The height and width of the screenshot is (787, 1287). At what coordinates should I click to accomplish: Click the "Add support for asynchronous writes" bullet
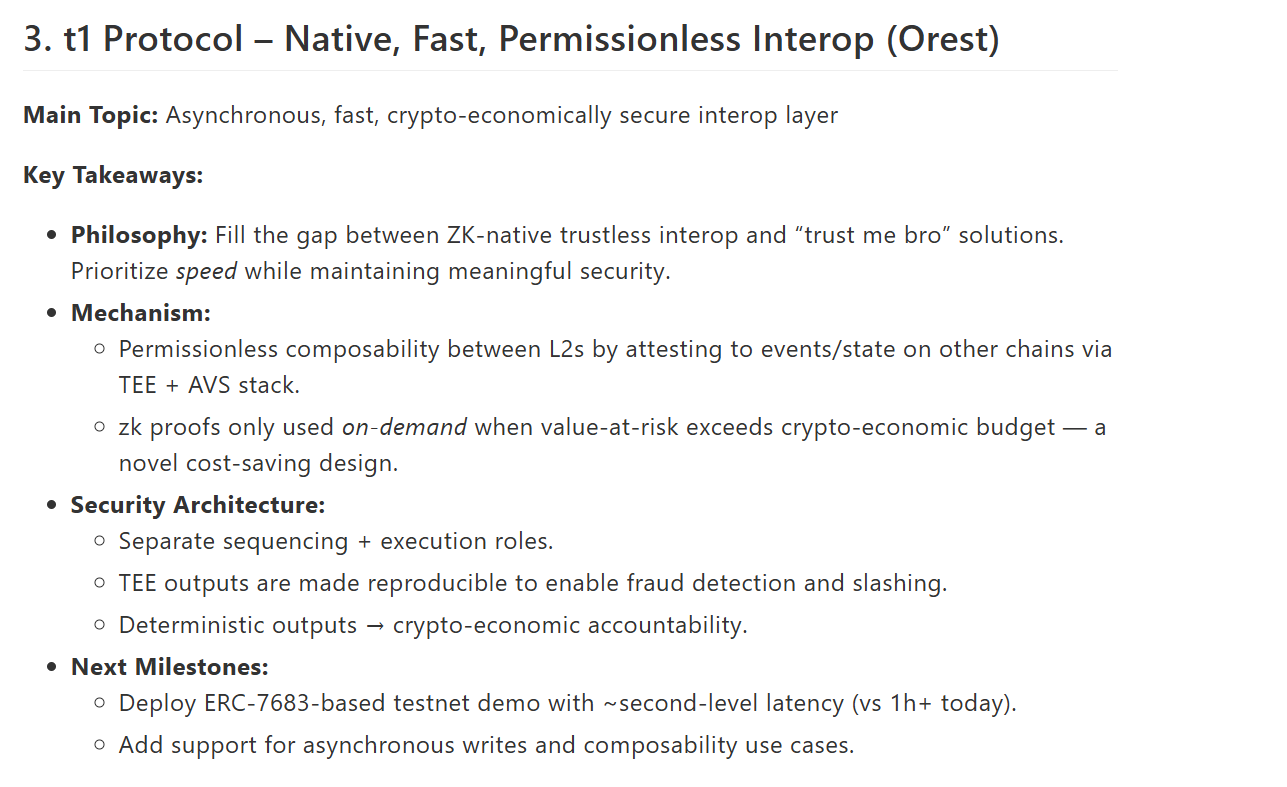[x=347, y=745]
